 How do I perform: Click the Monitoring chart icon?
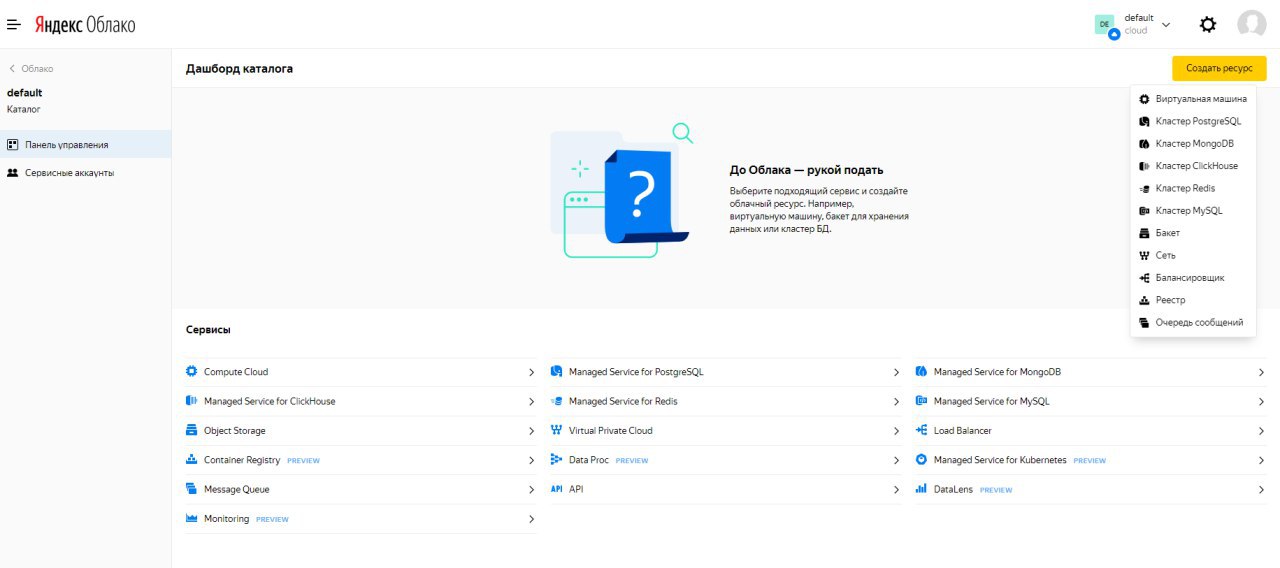click(x=192, y=519)
